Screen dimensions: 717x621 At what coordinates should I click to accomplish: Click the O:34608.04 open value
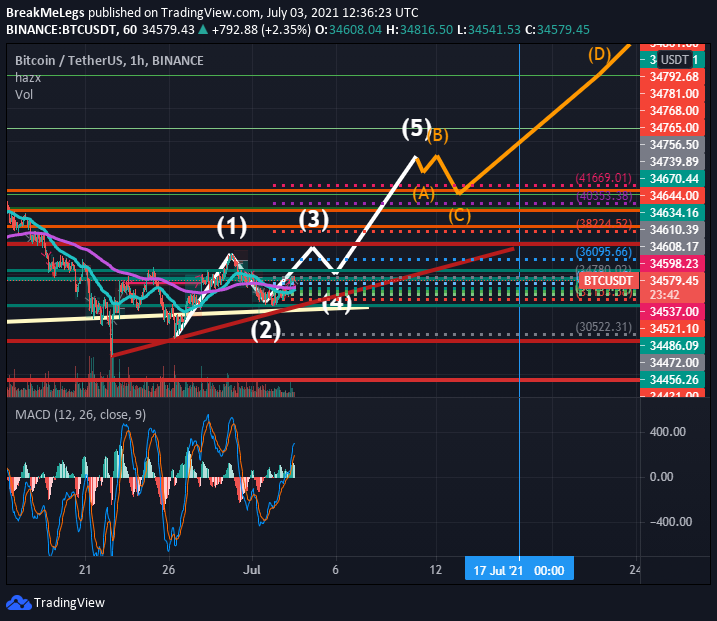point(348,30)
